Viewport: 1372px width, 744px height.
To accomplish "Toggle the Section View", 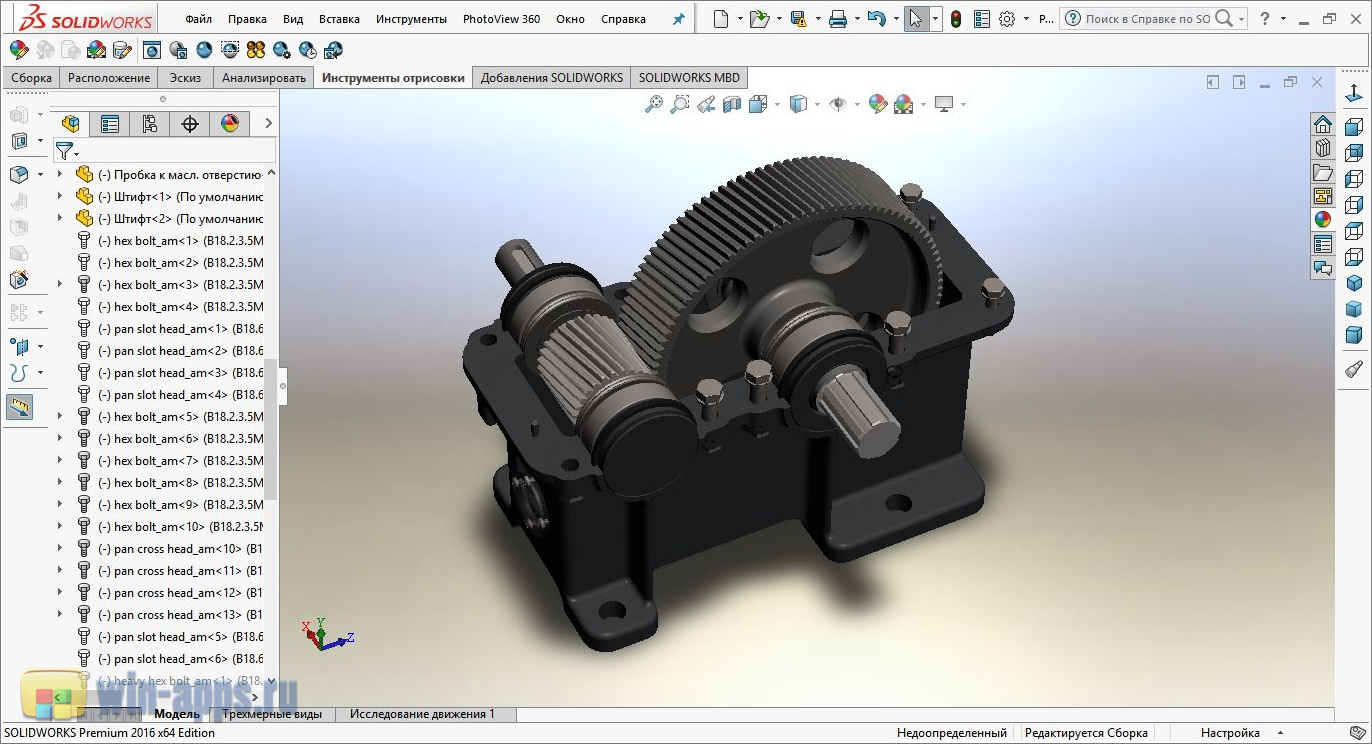I will click(x=732, y=103).
